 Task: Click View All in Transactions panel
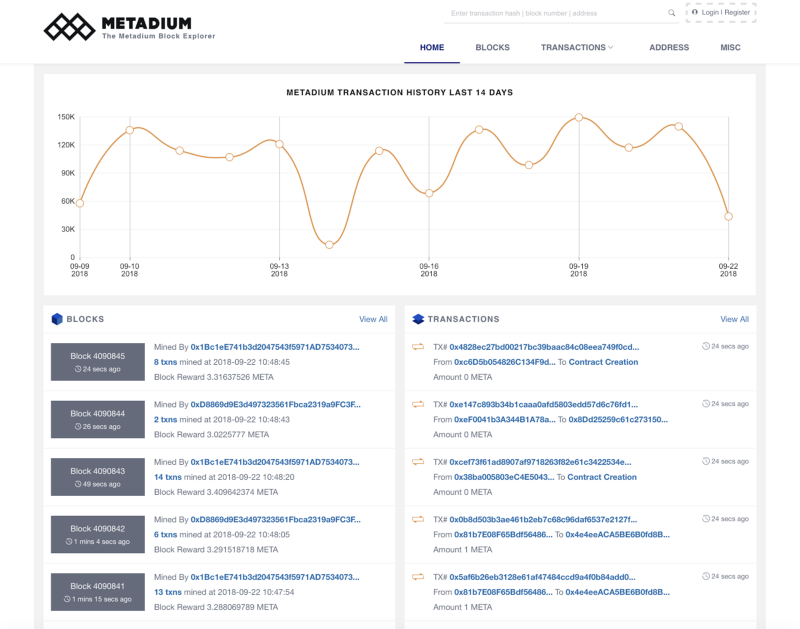pyautogui.click(x=734, y=319)
